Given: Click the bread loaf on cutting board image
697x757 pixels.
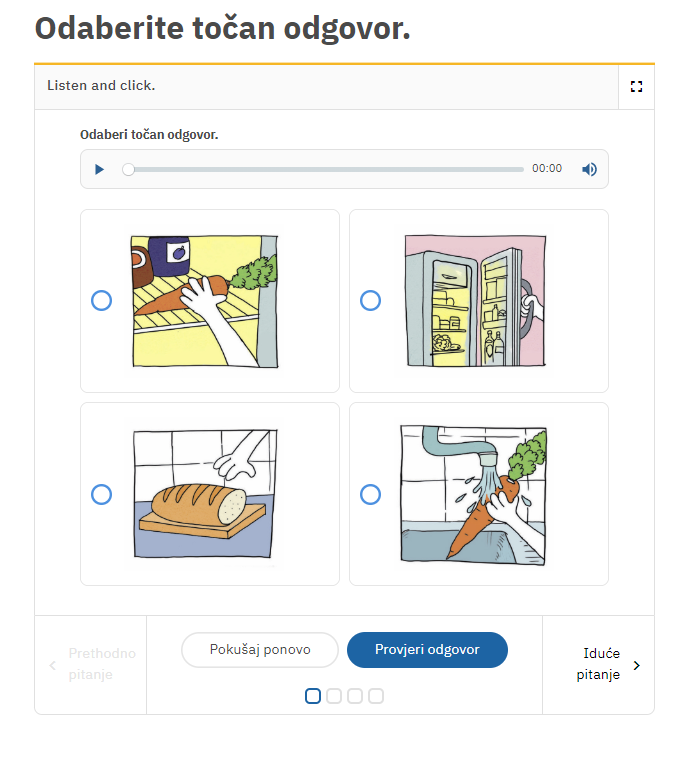Looking at the screenshot, I should pyautogui.click(x=205, y=493).
